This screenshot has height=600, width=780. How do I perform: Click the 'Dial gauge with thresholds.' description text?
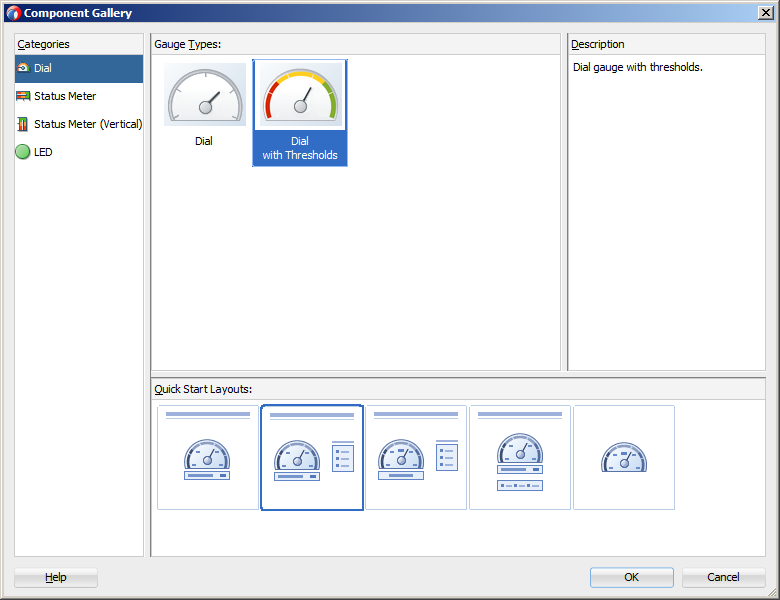pos(638,67)
